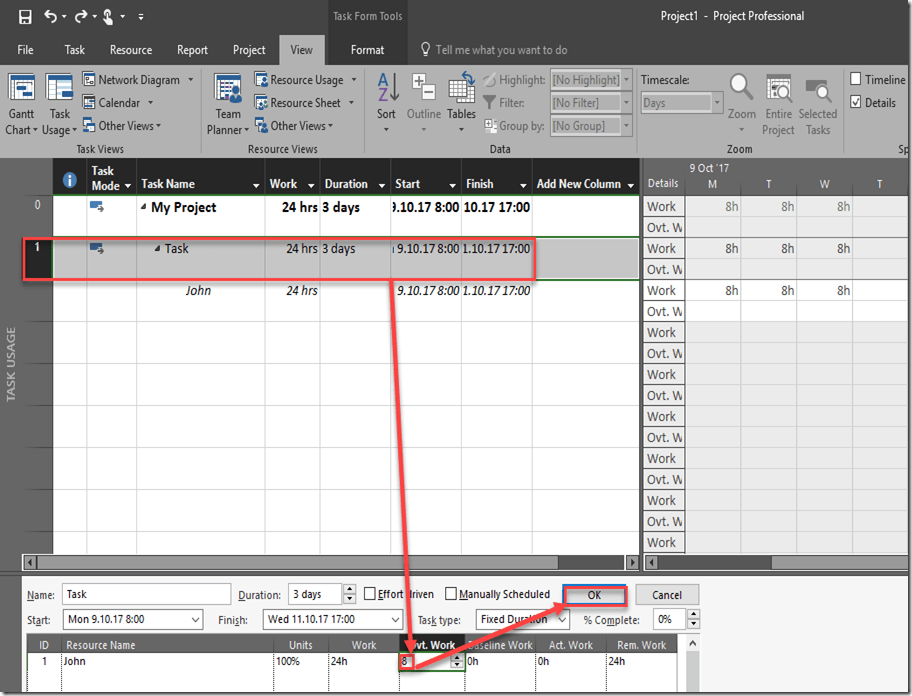Open the Timescale Days dropdown
The image size is (912, 696).
tap(682, 102)
